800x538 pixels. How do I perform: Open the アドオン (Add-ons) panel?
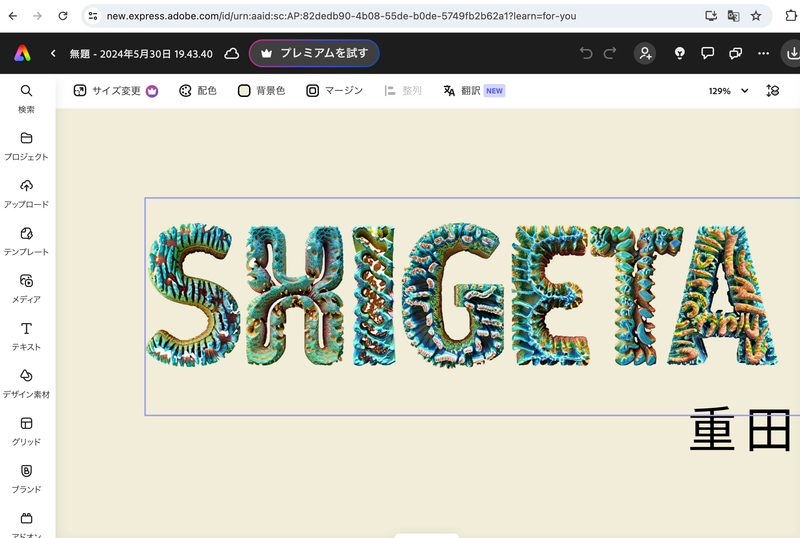[x=27, y=525]
